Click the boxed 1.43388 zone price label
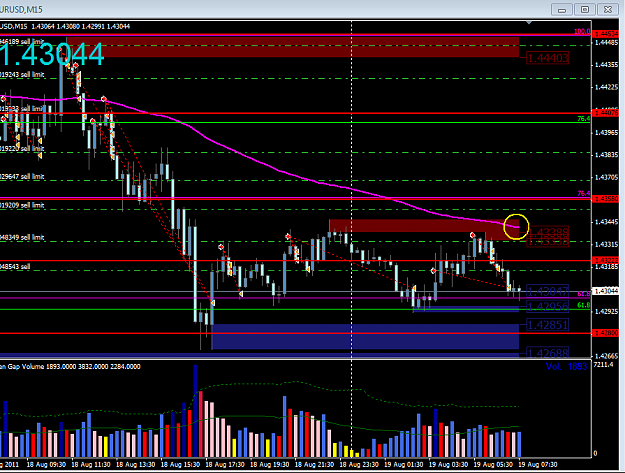 (x=549, y=232)
